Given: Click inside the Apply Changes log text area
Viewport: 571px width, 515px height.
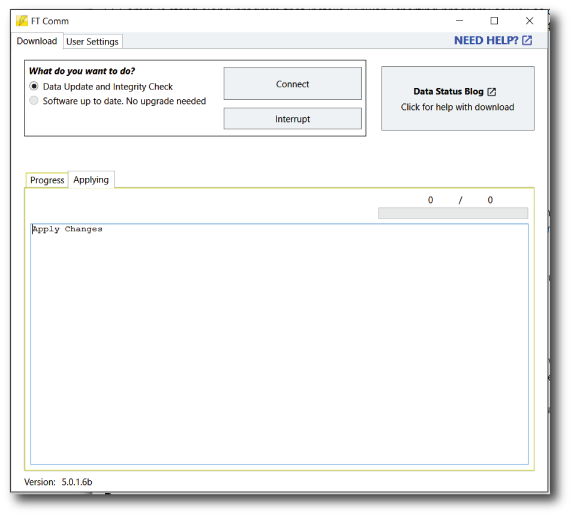Looking at the screenshot, I should pos(279,344).
